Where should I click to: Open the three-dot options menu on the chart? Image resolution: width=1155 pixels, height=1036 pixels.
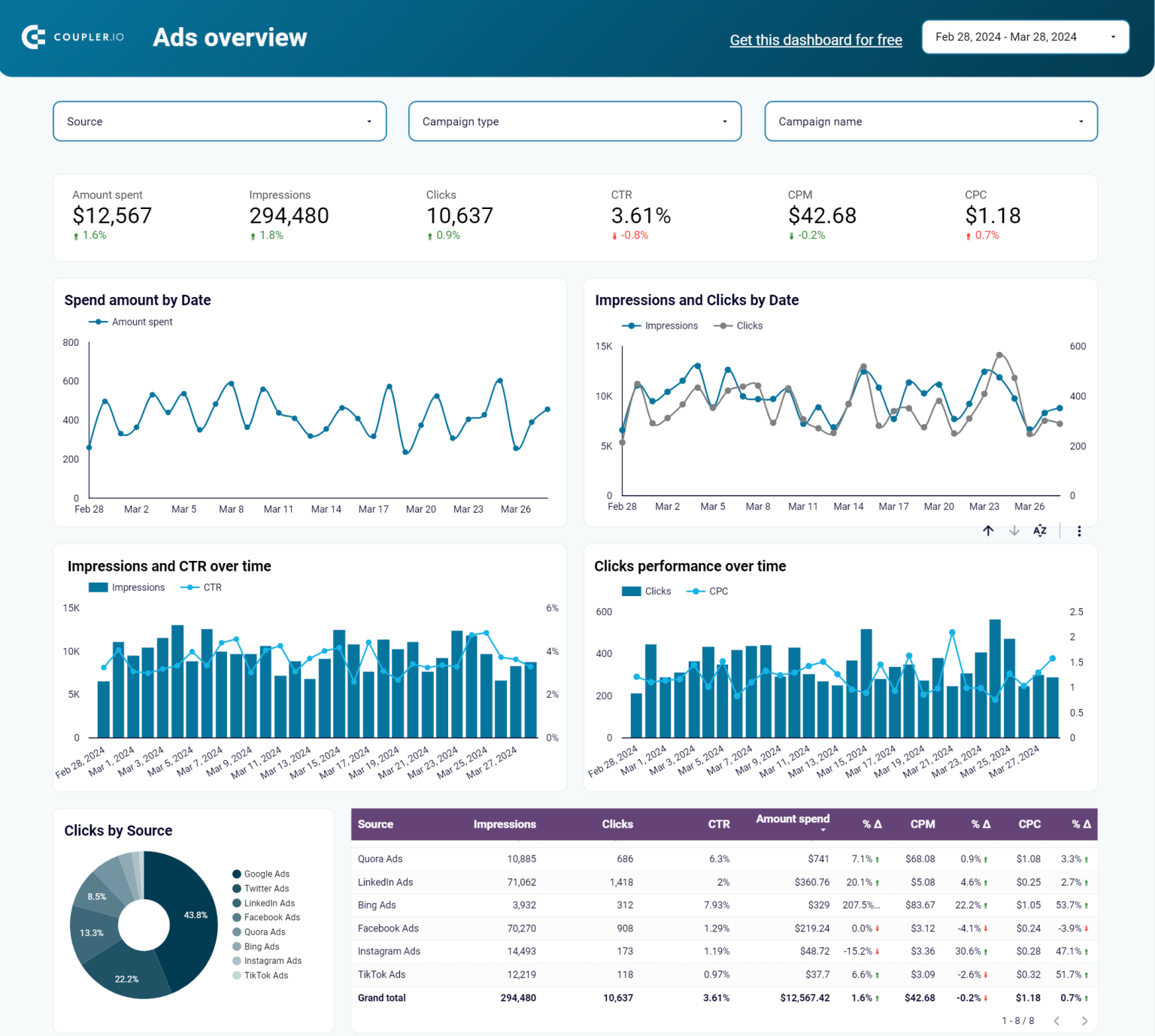1079,530
